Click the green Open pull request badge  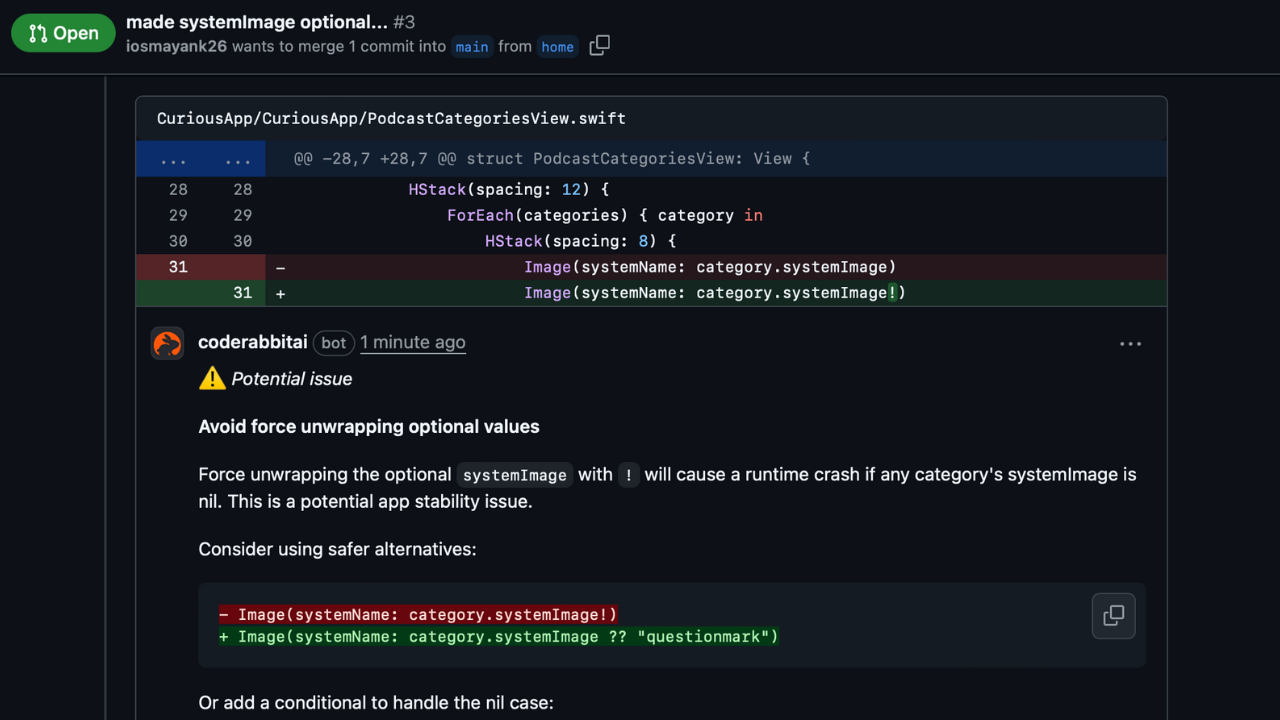pos(63,33)
